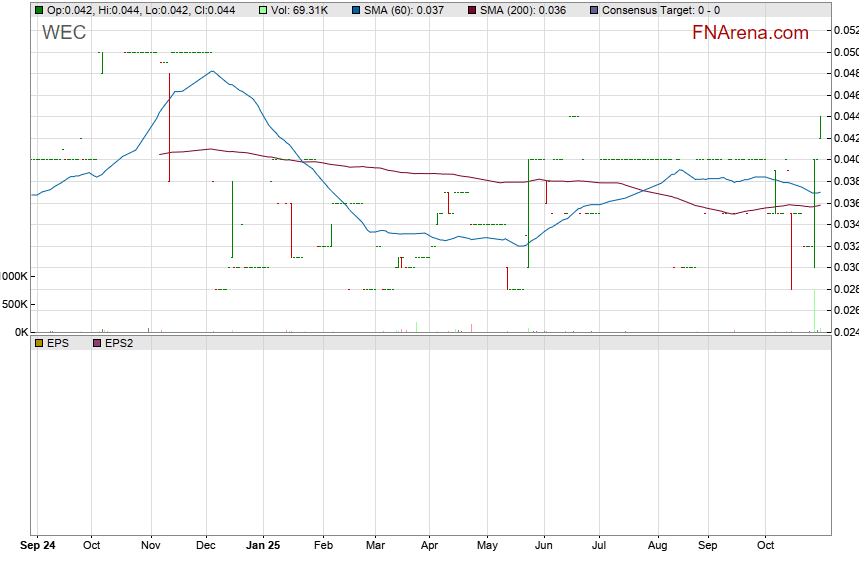The height and width of the screenshot is (566, 859).
Task: Click the 500K volume axis label
Action: (14, 304)
